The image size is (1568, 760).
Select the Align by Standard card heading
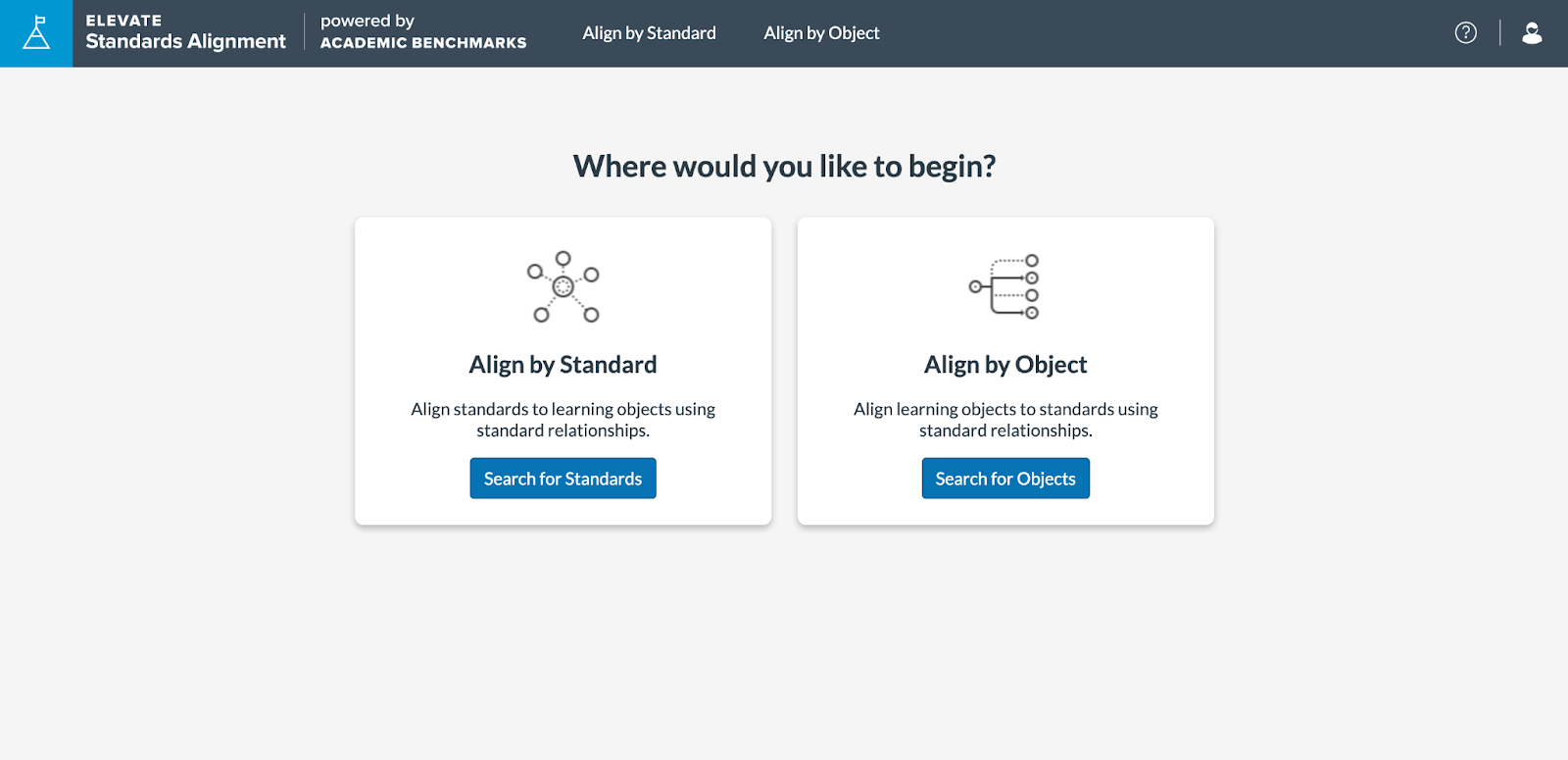(563, 365)
